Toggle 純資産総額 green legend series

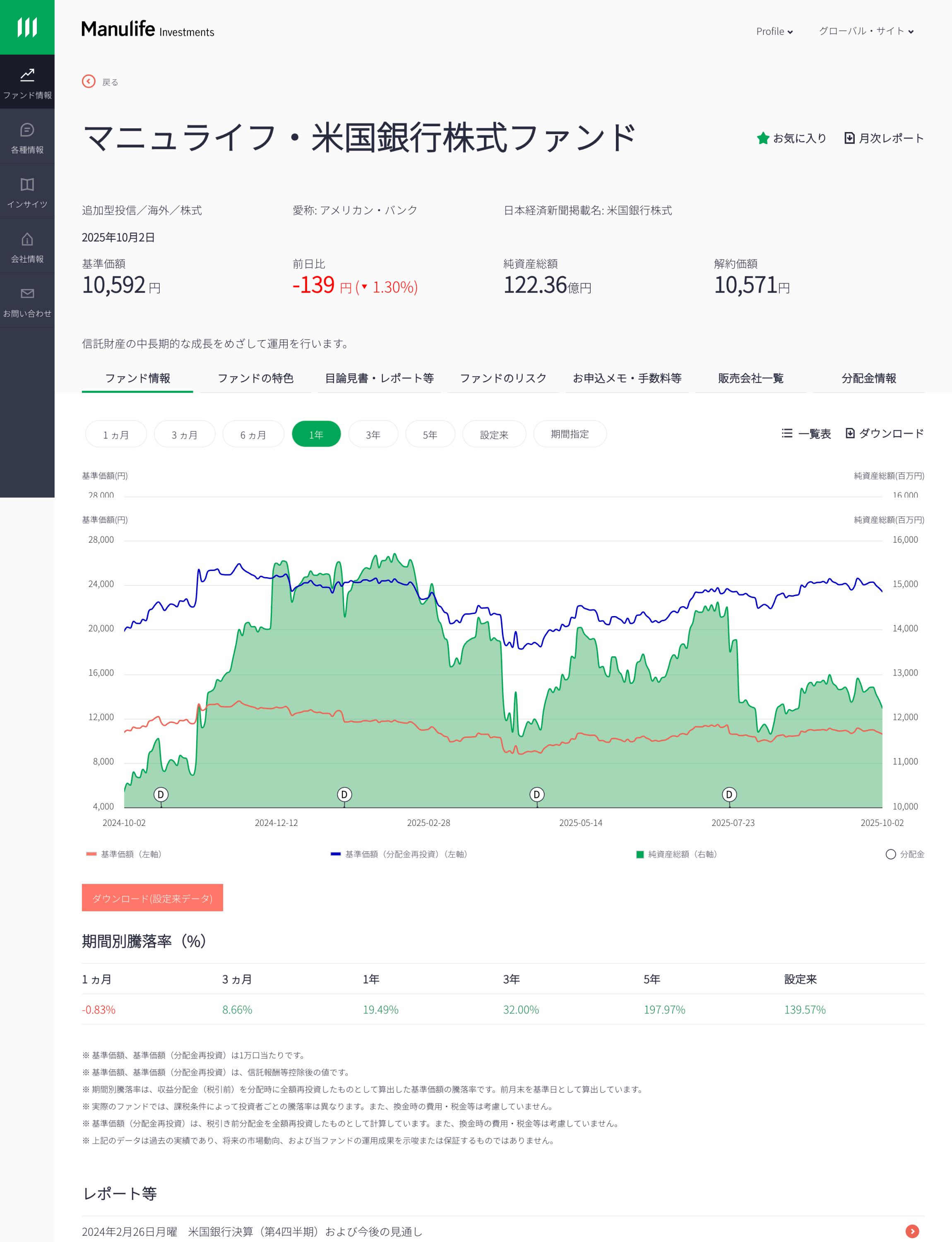coord(640,854)
